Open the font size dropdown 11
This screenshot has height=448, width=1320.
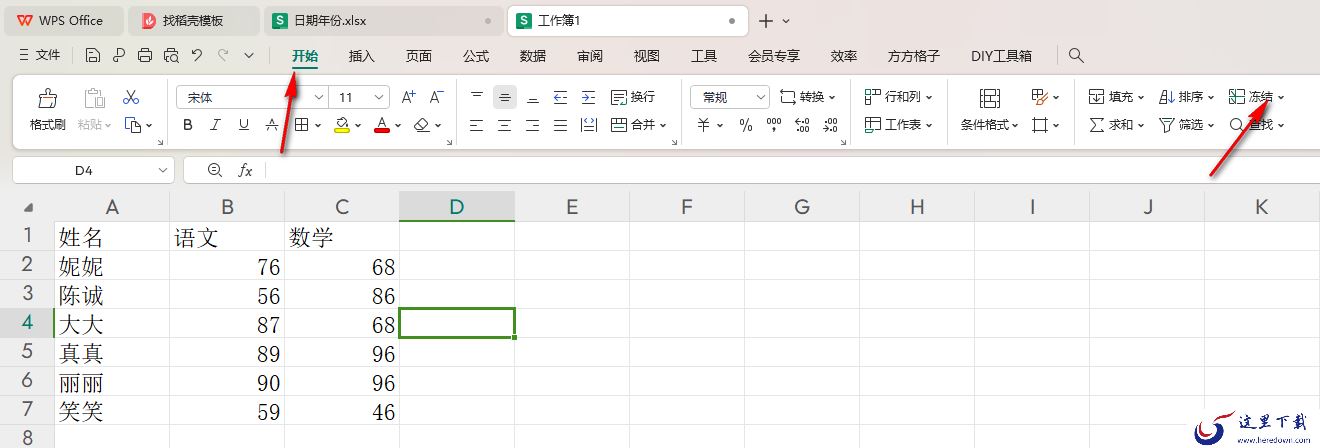point(380,97)
